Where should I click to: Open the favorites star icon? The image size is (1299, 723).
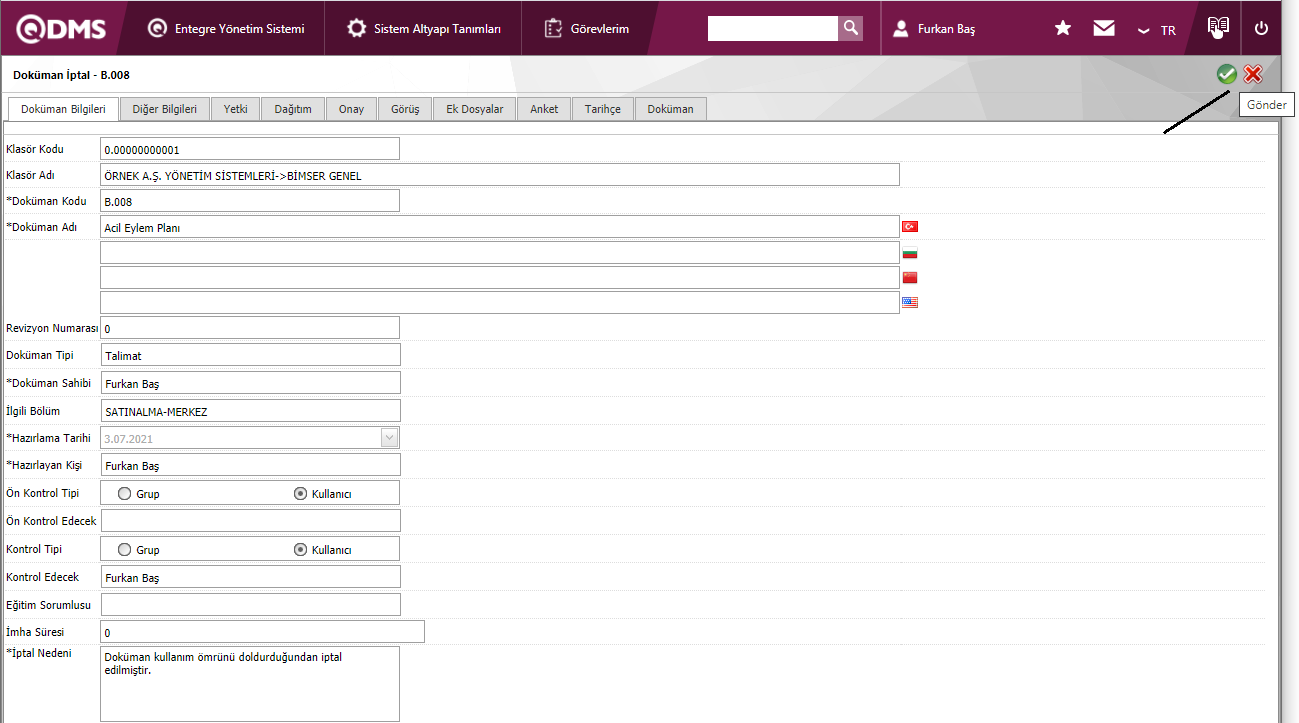pos(1063,29)
